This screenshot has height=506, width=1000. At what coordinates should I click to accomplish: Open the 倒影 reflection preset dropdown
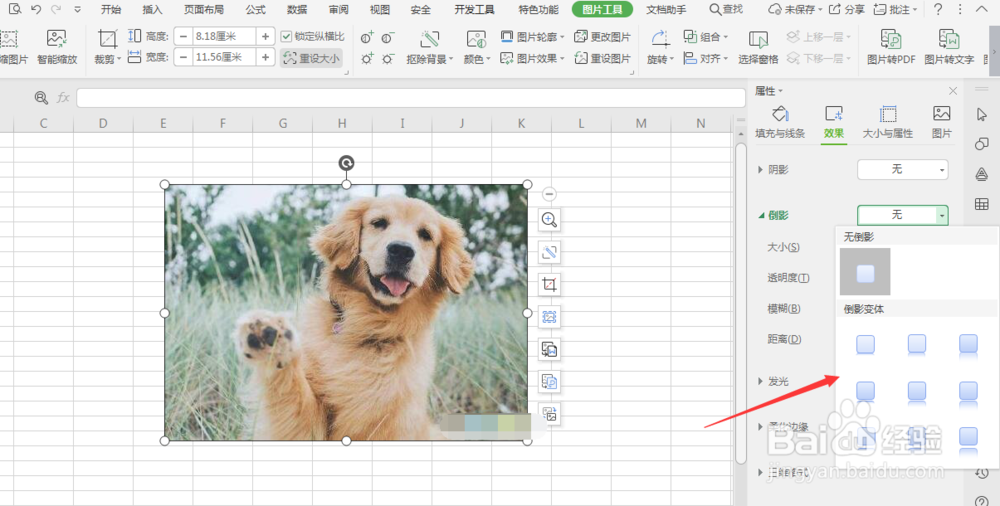coord(902,215)
